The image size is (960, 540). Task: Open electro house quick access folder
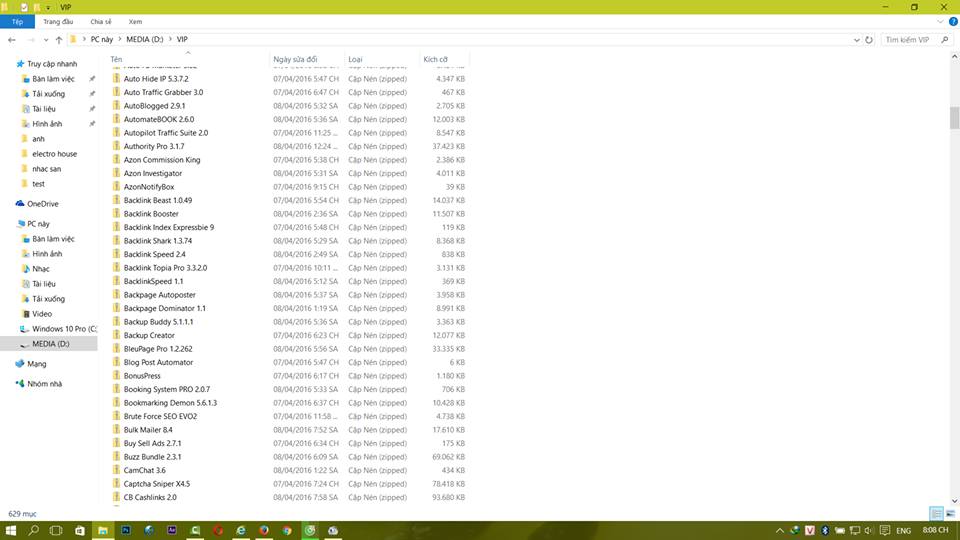(54, 154)
